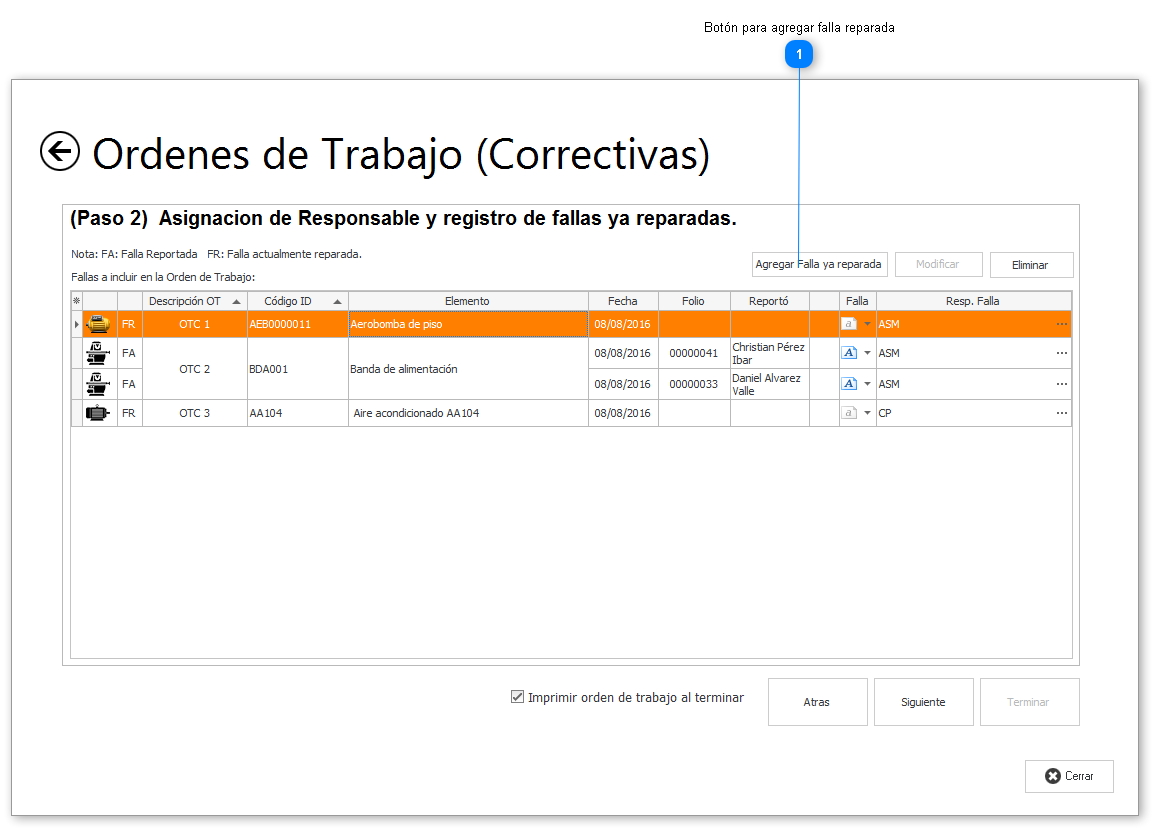Toggle Imprimir orden de trabajo al terminar checkbox

[517, 697]
